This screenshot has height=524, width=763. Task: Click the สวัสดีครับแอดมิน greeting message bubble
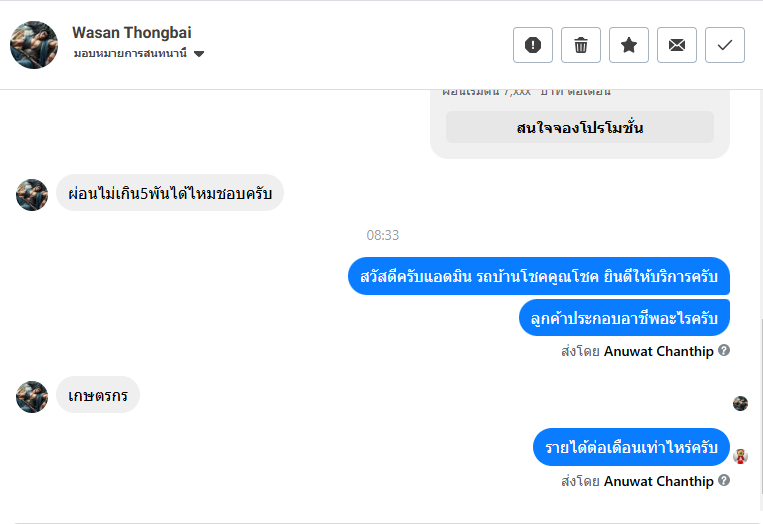click(x=538, y=276)
